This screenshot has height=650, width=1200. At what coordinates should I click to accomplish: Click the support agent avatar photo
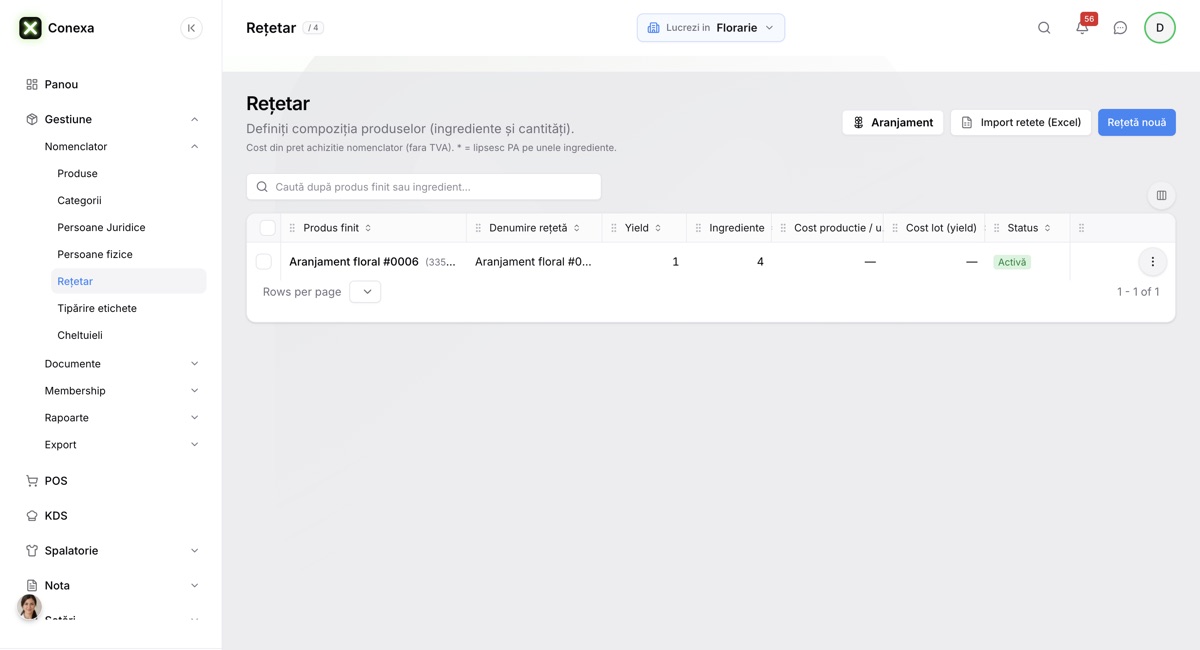click(30, 607)
